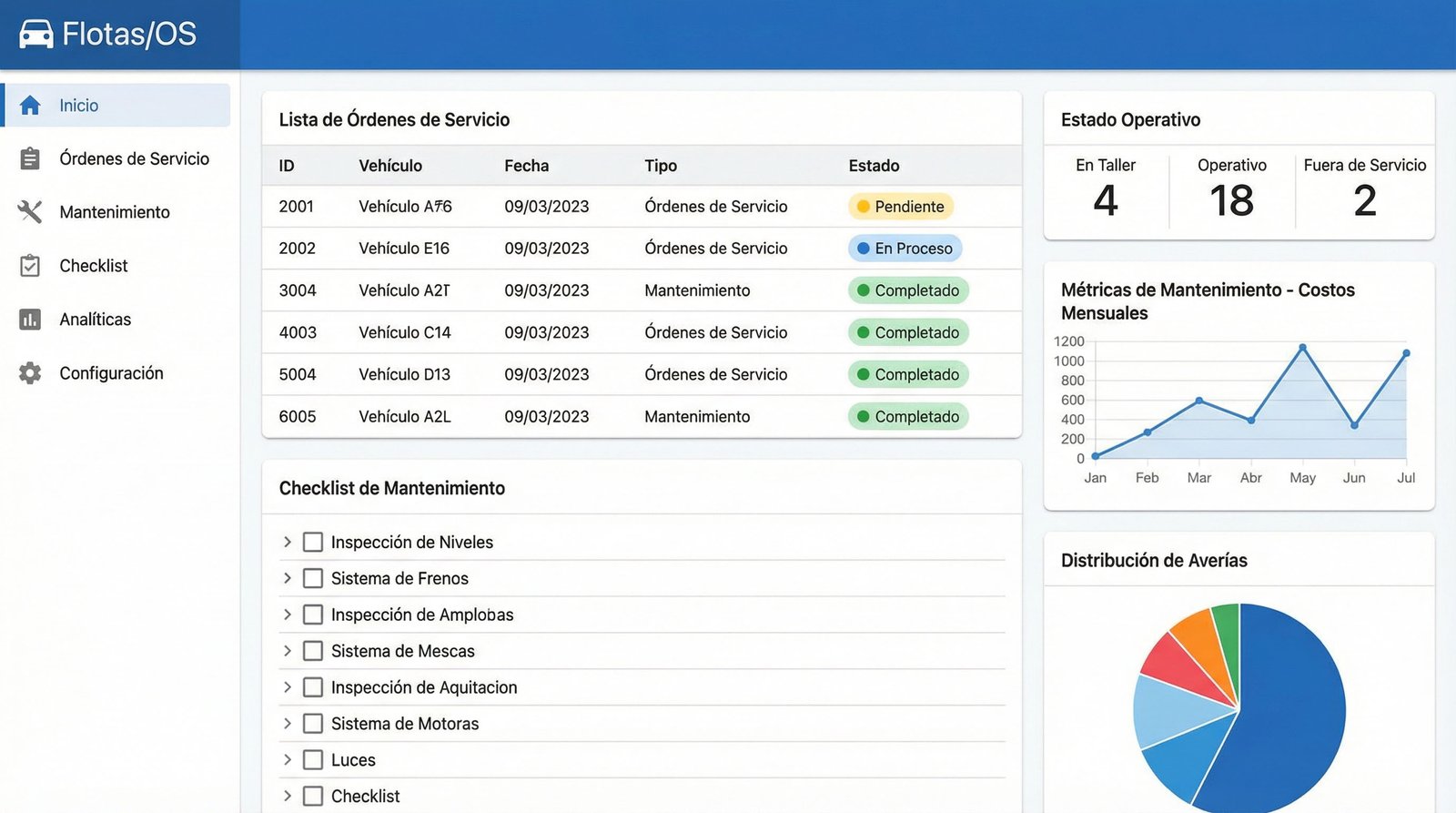Screen dimensions: 1456x813
Task: Click the May data point on cost chart
Action: point(1302,348)
